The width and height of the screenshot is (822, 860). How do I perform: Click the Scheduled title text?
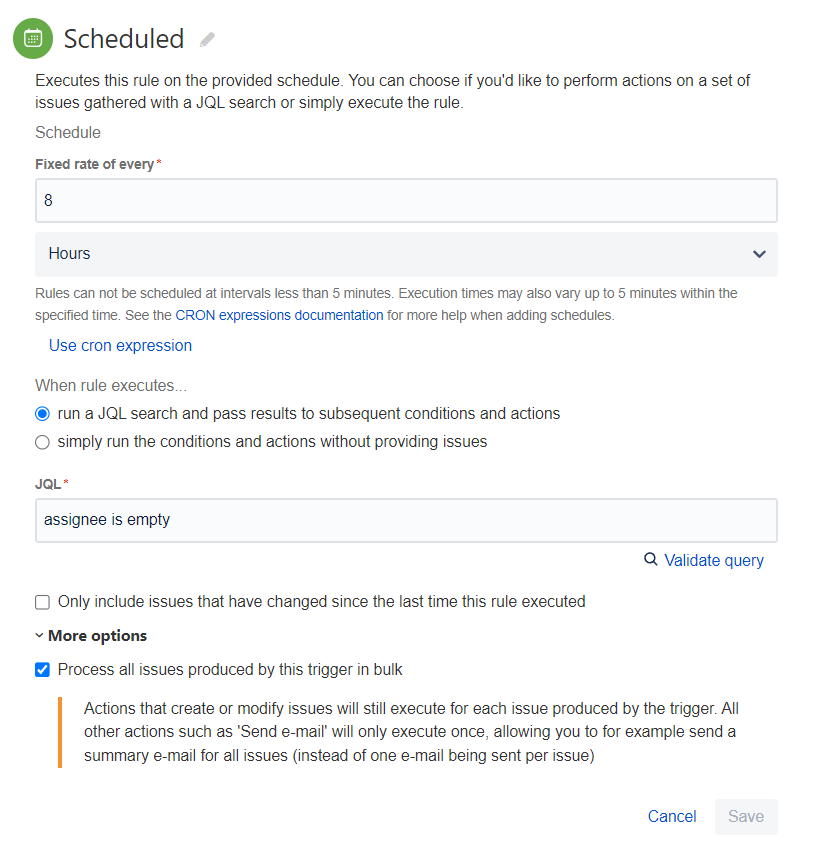[124, 39]
